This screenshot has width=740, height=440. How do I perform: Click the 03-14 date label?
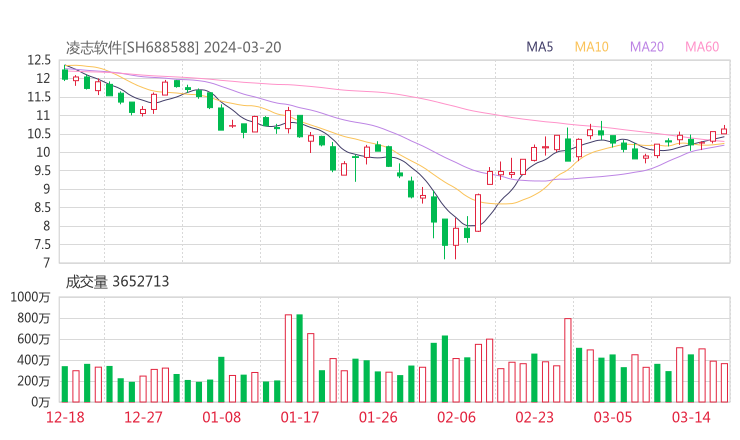tap(691, 417)
